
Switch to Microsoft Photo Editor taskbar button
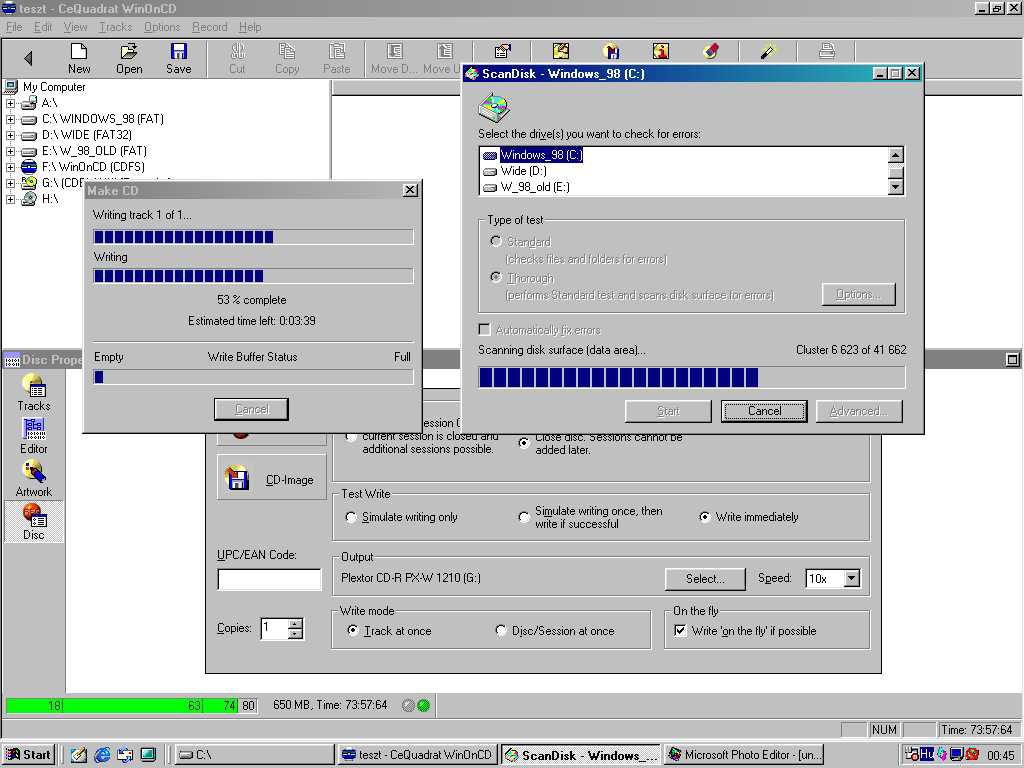point(745,755)
